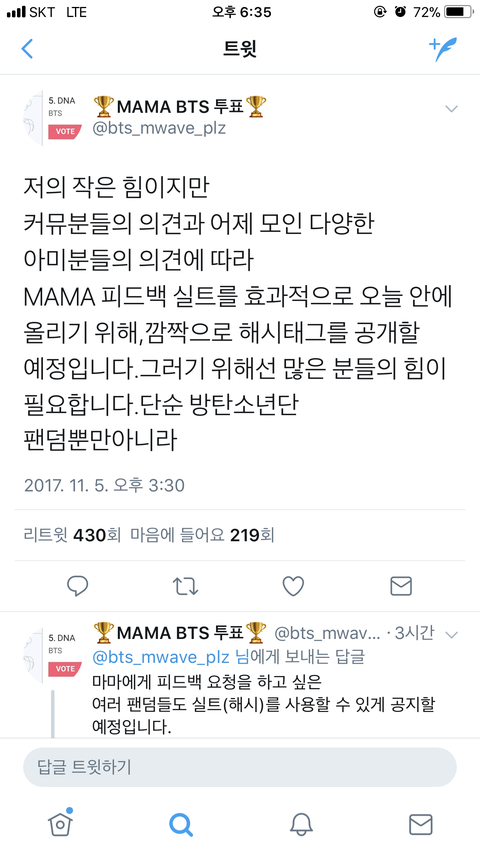The height and width of the screenshot is (853, 480).
Task: Like the tweet with heart icon
Action: (x=293, y=586)
